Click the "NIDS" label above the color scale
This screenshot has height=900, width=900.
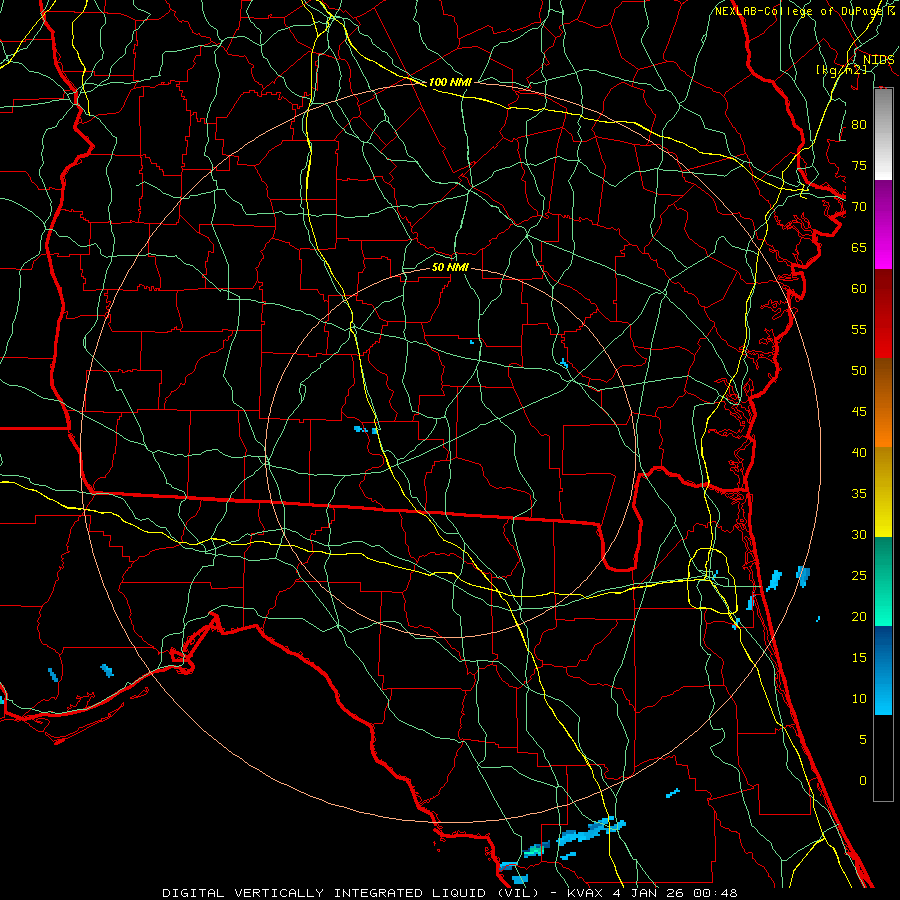coord(879,60)
